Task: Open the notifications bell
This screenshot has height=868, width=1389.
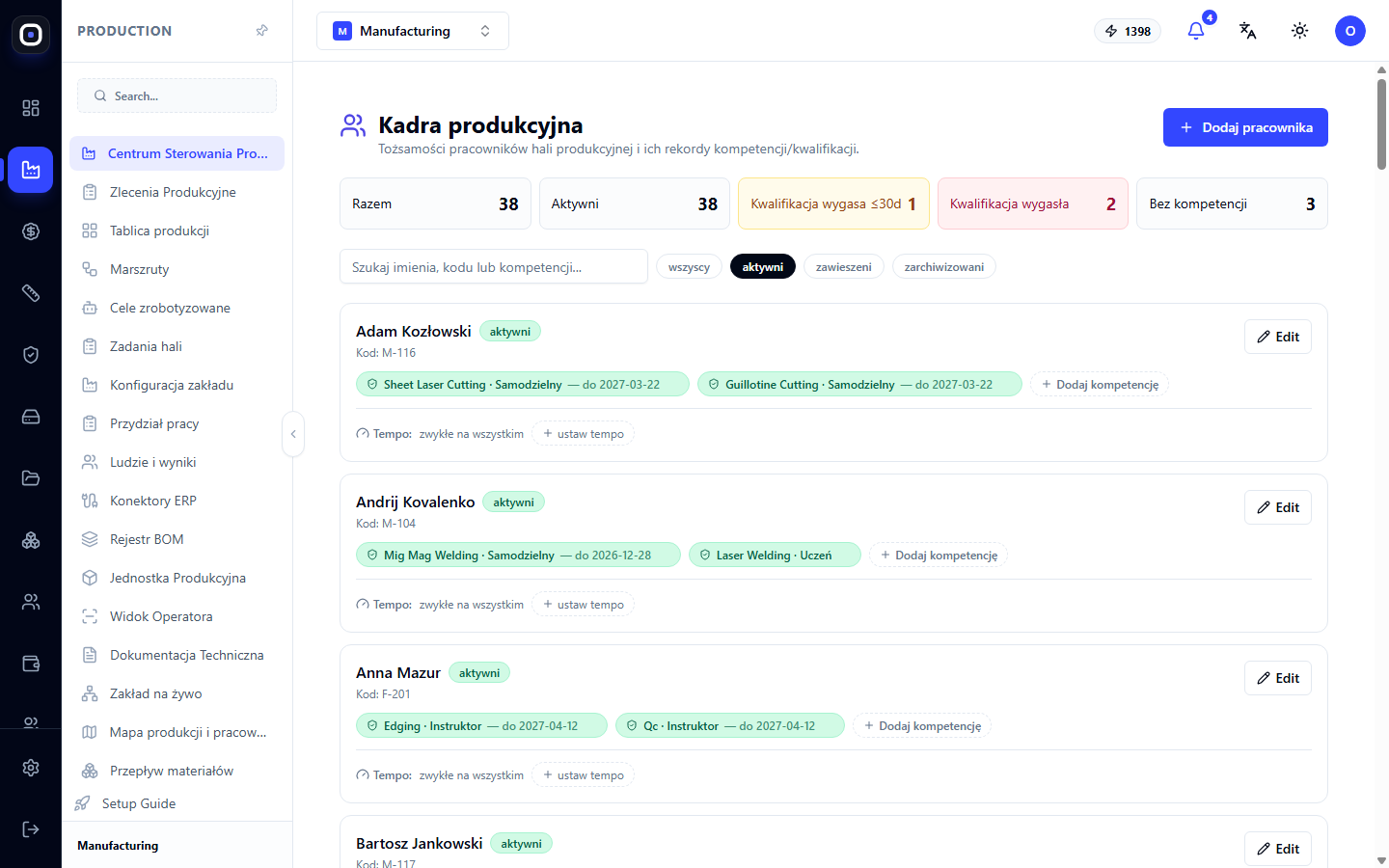Action: tap(1196, 31)
